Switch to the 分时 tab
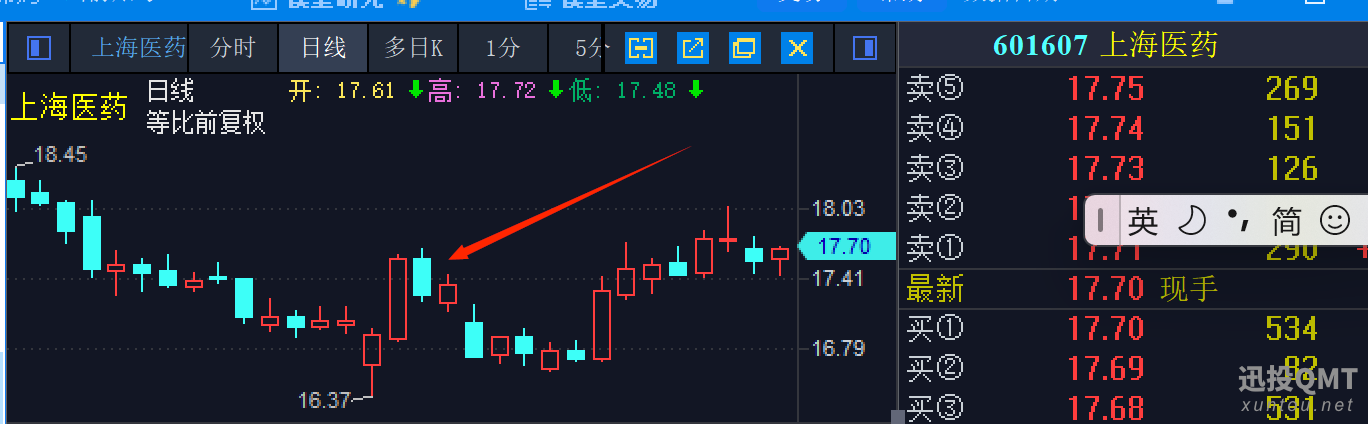The width and height of the screenshot is (1368, 424). tap(233, 47)
